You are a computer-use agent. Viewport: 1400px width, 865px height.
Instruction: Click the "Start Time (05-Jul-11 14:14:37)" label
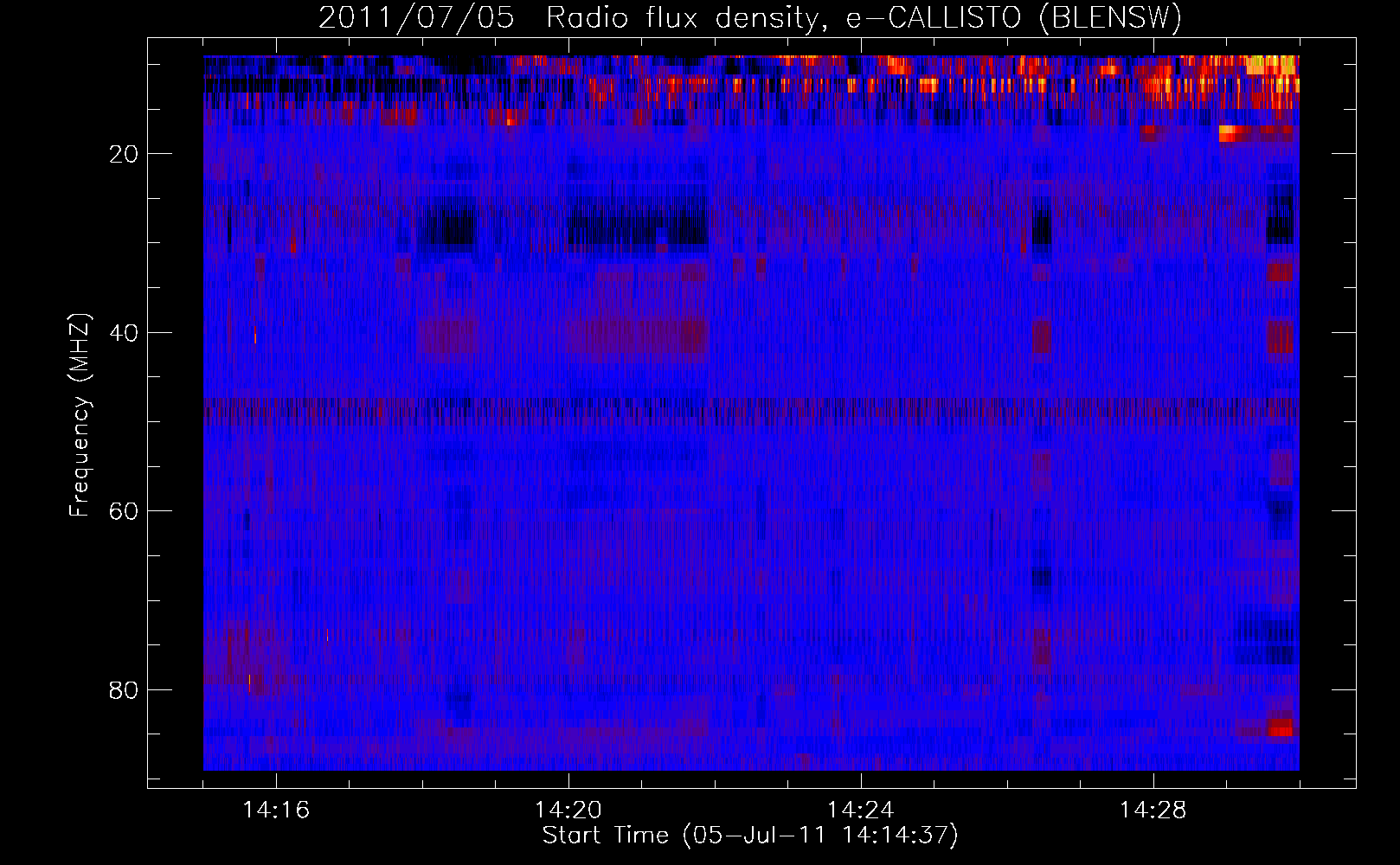[x=750, y=836]
